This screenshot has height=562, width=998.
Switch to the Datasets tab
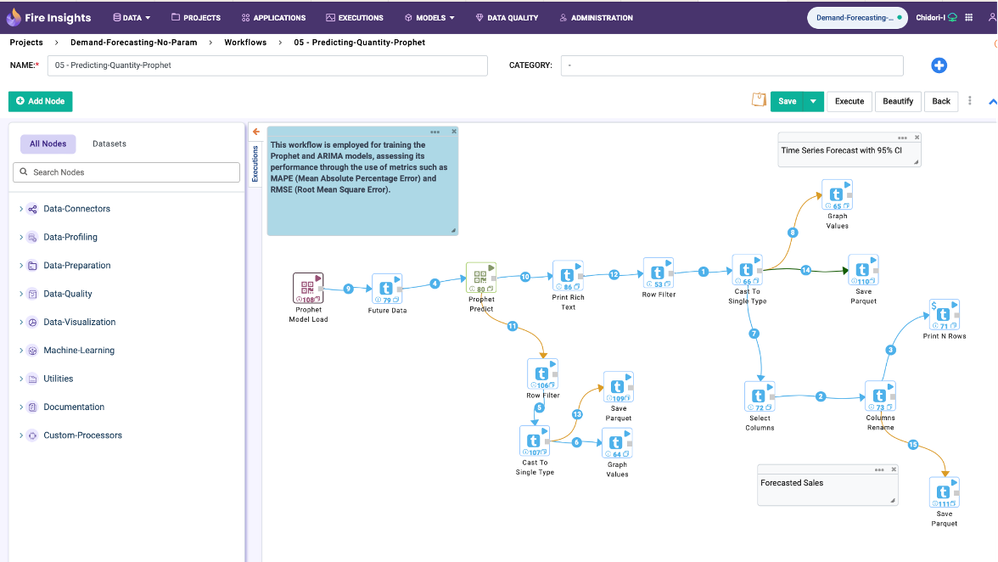click(x=109, y=144)
